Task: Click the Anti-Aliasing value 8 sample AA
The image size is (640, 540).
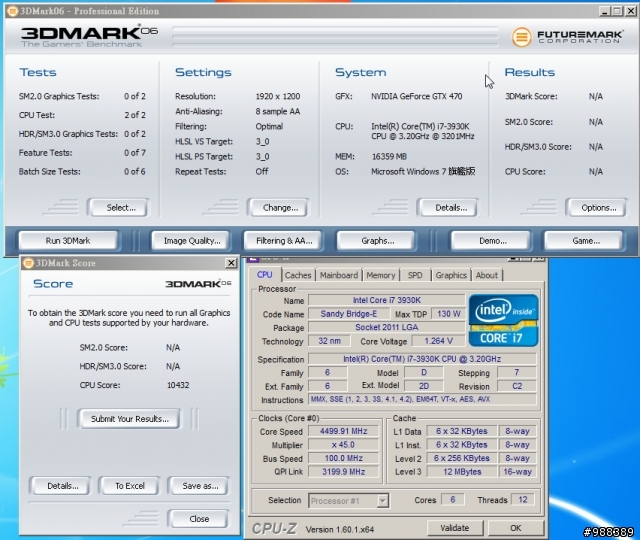Action: click(x=278, y=111)
